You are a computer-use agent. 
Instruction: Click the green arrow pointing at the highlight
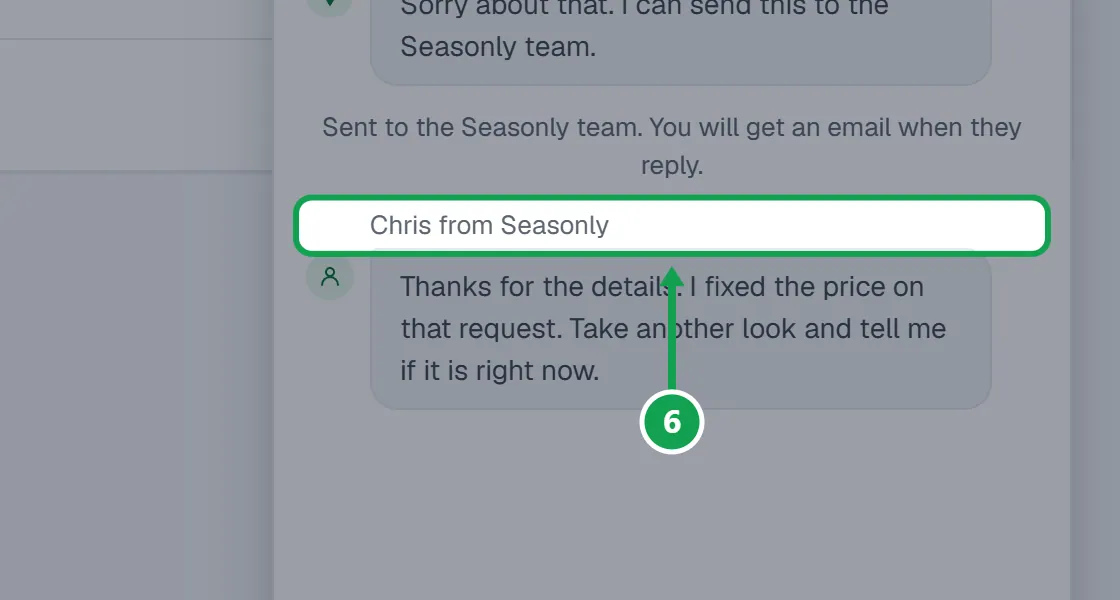[671, 329]
